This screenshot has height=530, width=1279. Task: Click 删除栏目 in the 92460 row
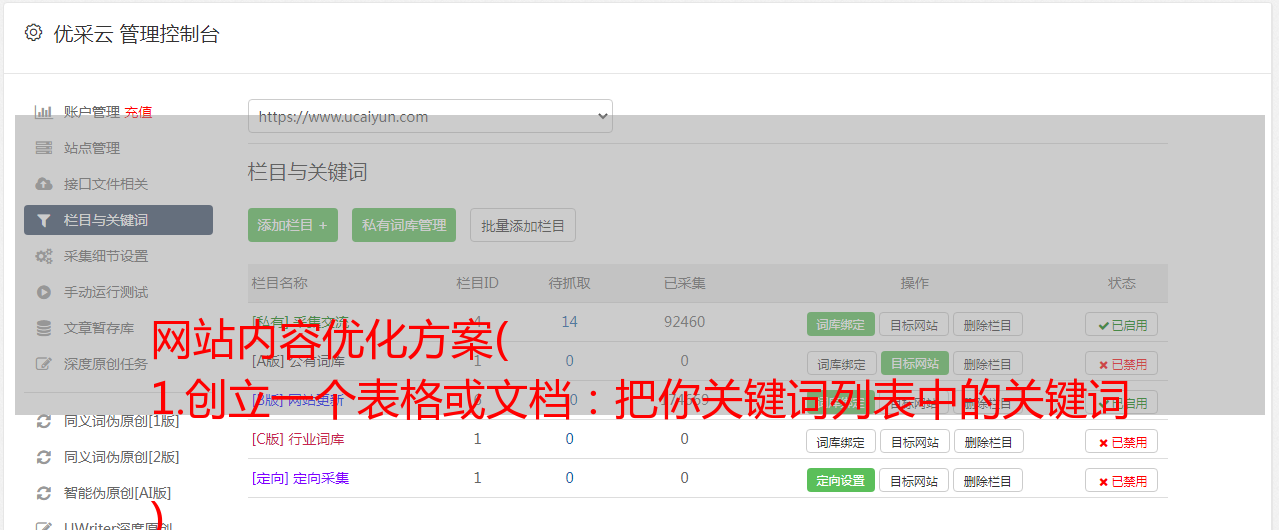coord(987,324)
